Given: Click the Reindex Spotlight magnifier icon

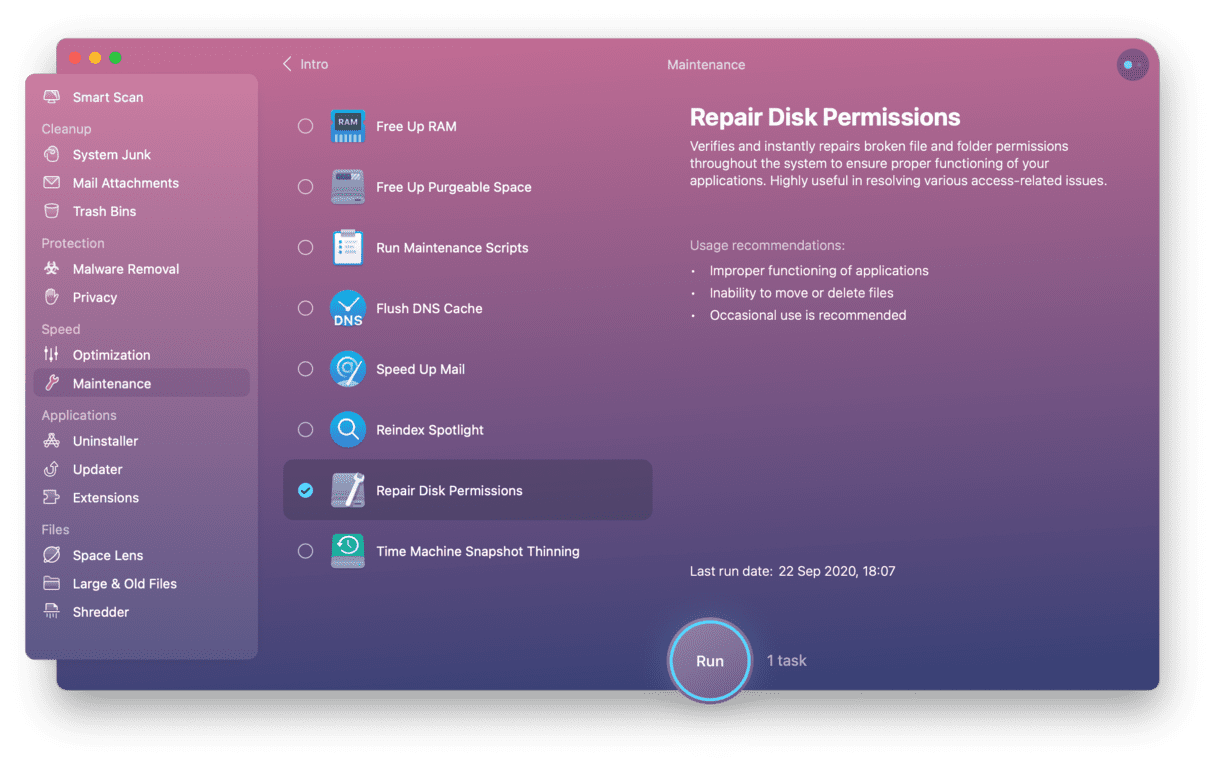Looking at the screenshot, I should pos(348,430).
